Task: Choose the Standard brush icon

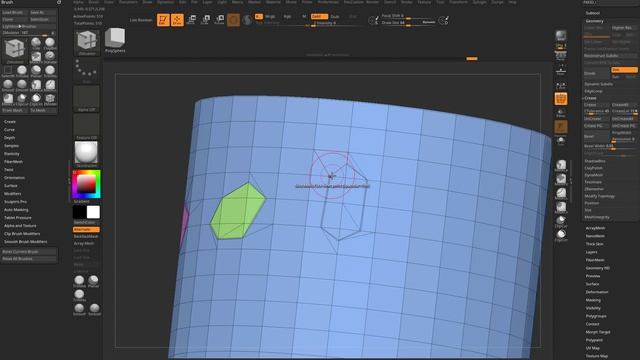Action: coord(50,57)
